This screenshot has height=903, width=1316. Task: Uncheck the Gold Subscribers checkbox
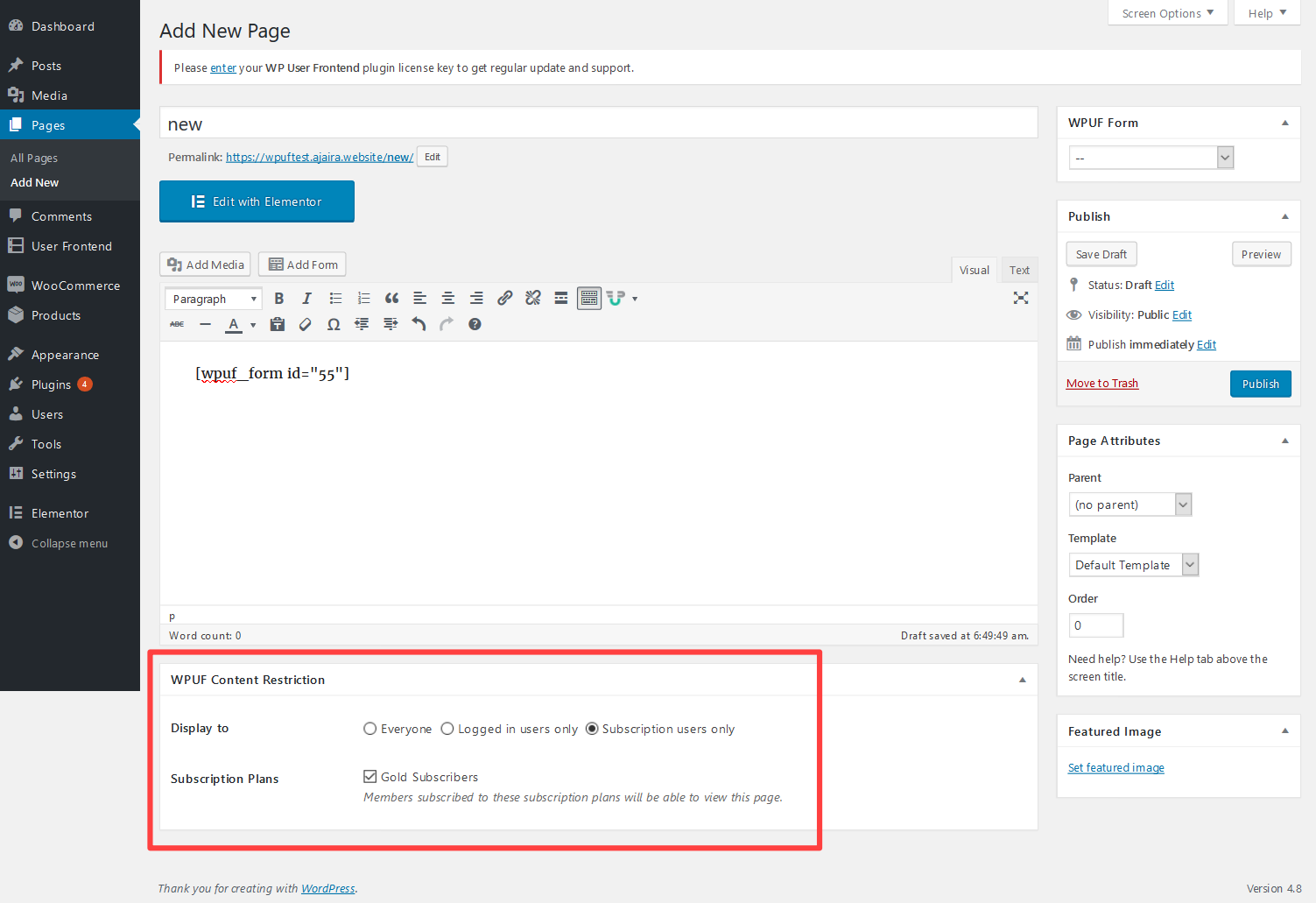(370, 777)
